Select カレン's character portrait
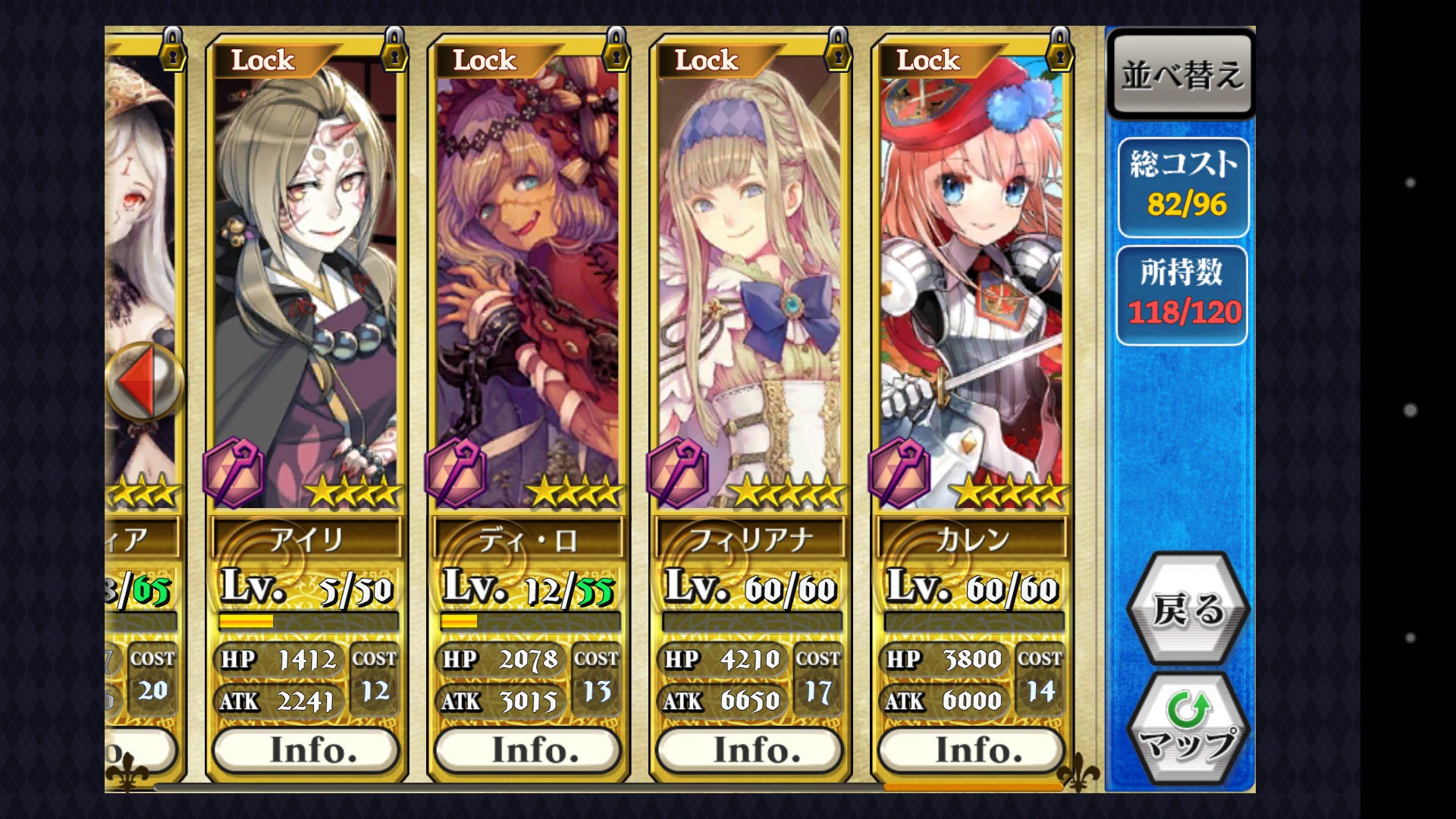 (x=972, y=281)
